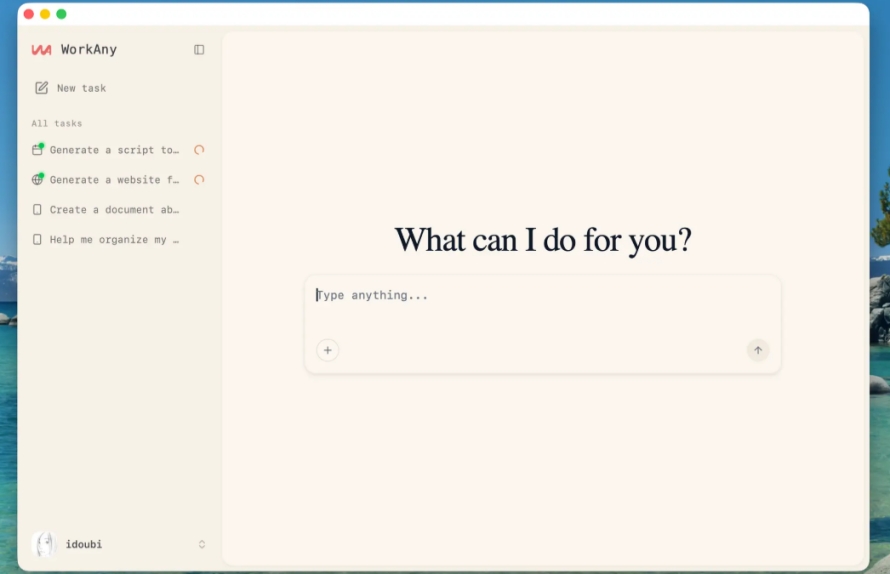Click the plus attachment button in prompt box
The image size is (890, 574).
328,350
